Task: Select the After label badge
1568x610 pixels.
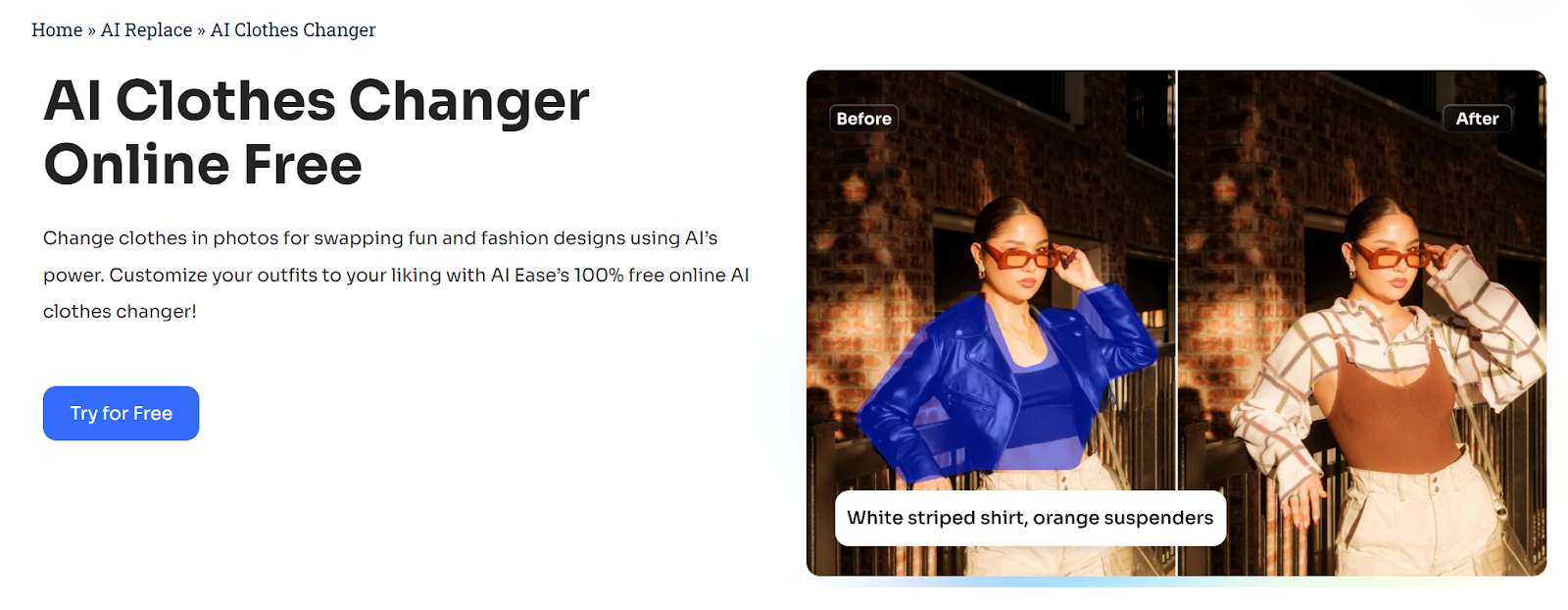Action: 1477,119
